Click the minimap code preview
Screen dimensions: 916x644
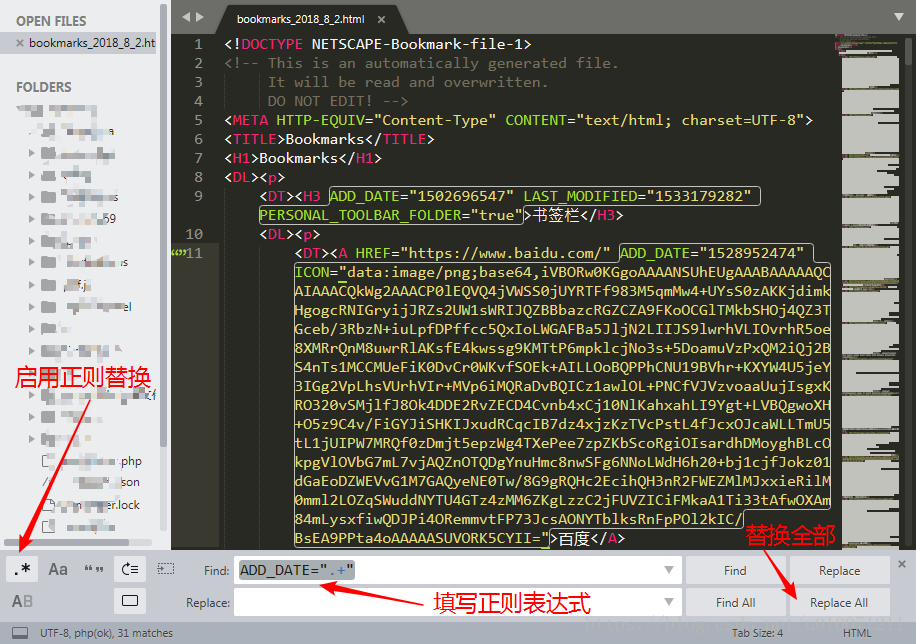coord(870,292)
